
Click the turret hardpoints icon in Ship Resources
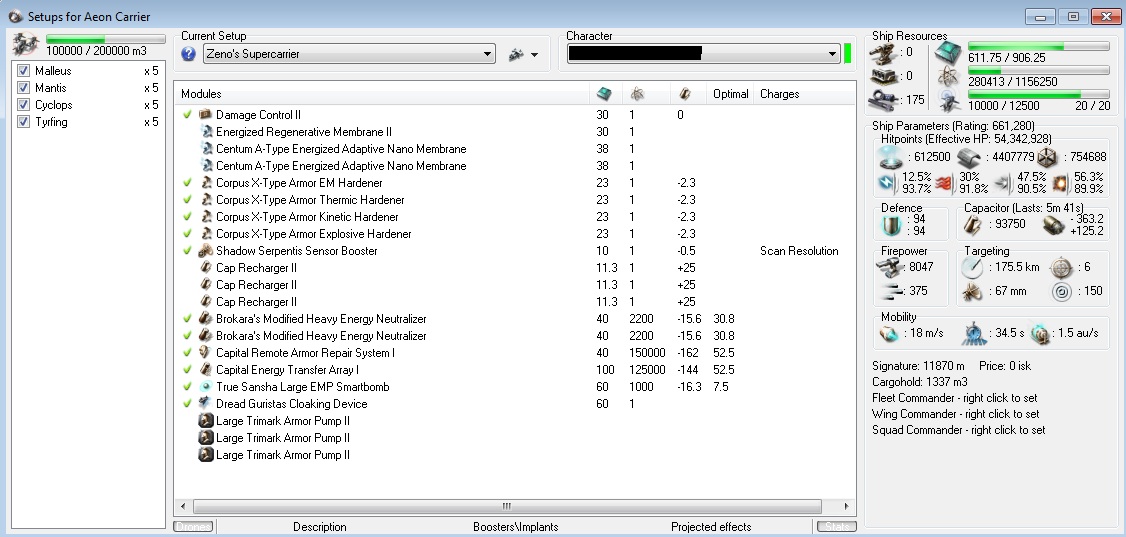[884, 52]
